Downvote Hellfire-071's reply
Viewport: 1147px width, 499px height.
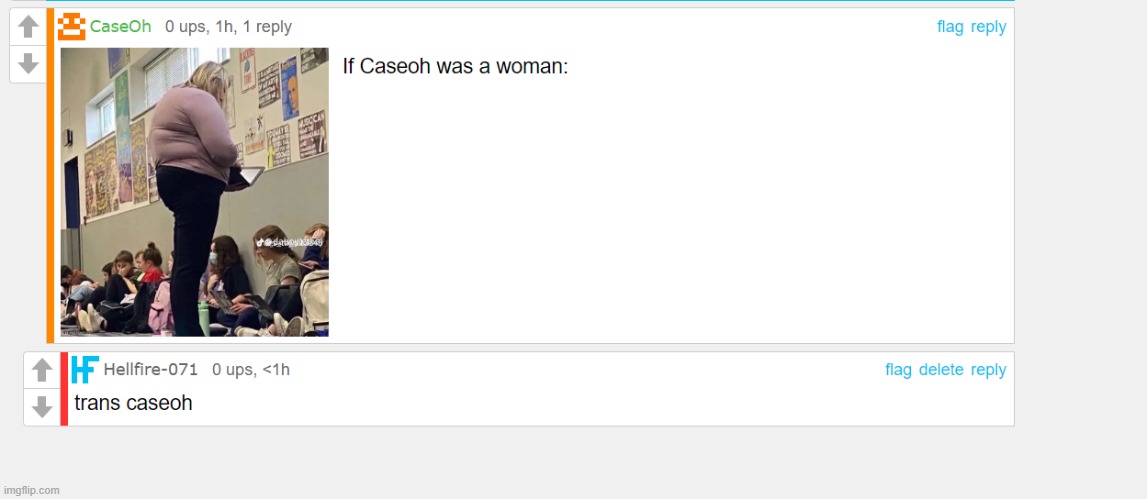tap(42, 407)
